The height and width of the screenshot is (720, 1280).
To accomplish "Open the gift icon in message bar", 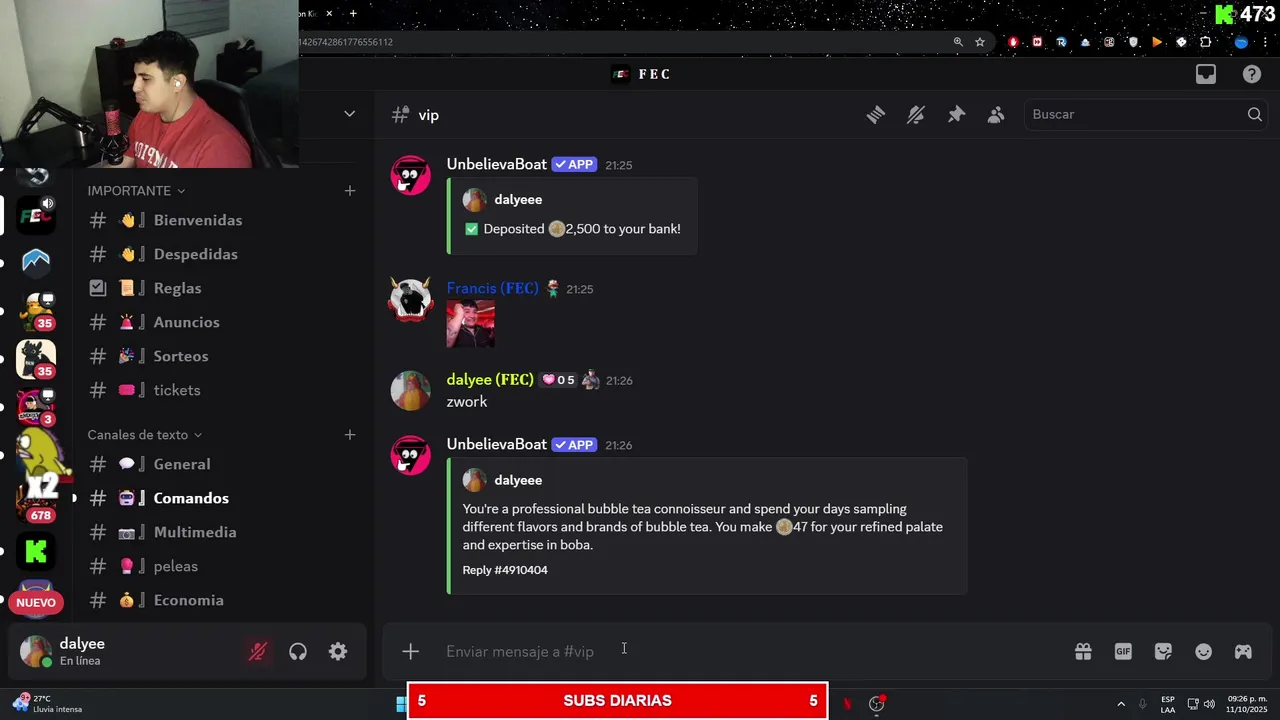I will pos(1083,652).
